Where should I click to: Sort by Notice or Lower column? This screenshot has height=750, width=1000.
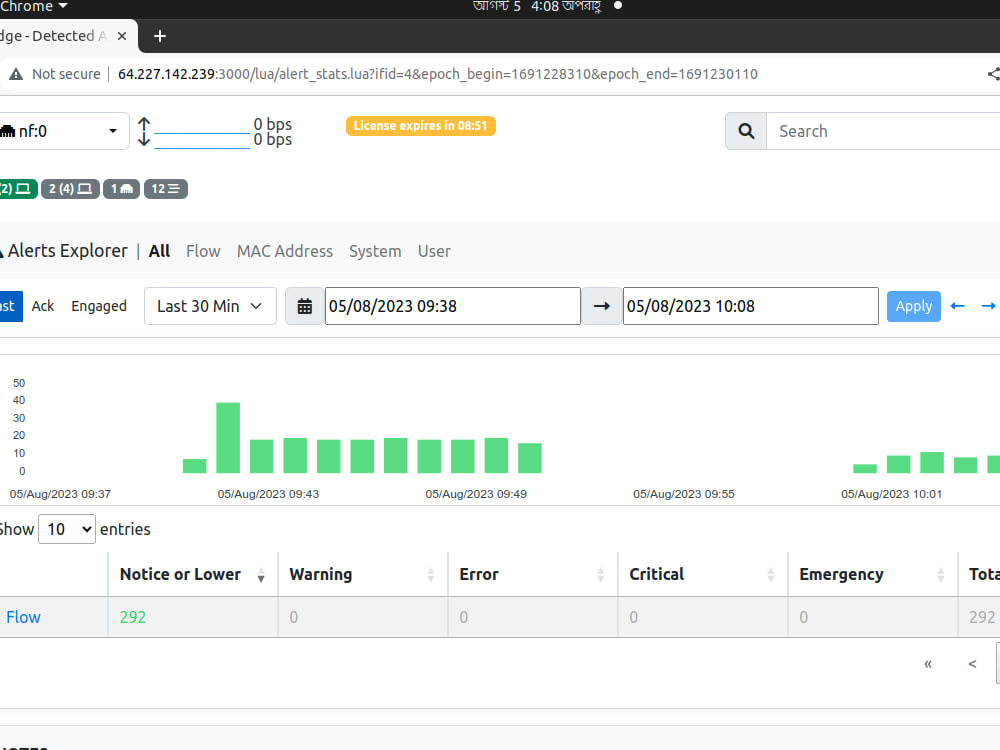click(x=193, y=575)
